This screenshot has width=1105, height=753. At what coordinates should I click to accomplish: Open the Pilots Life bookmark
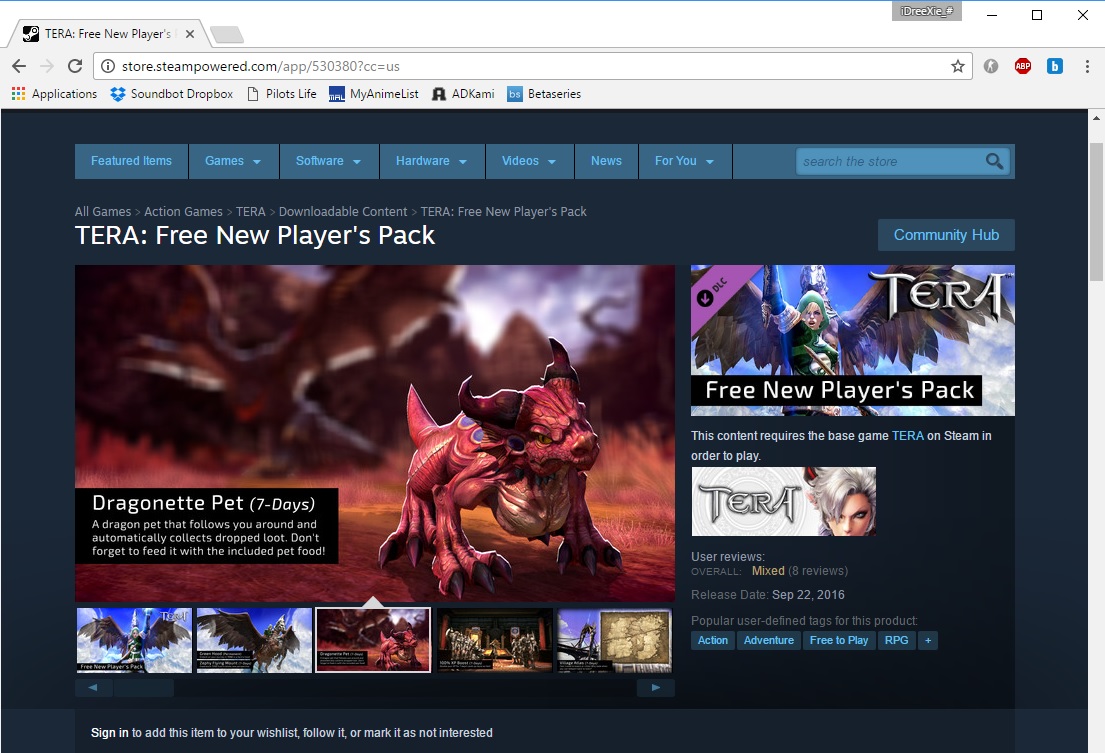282,94
